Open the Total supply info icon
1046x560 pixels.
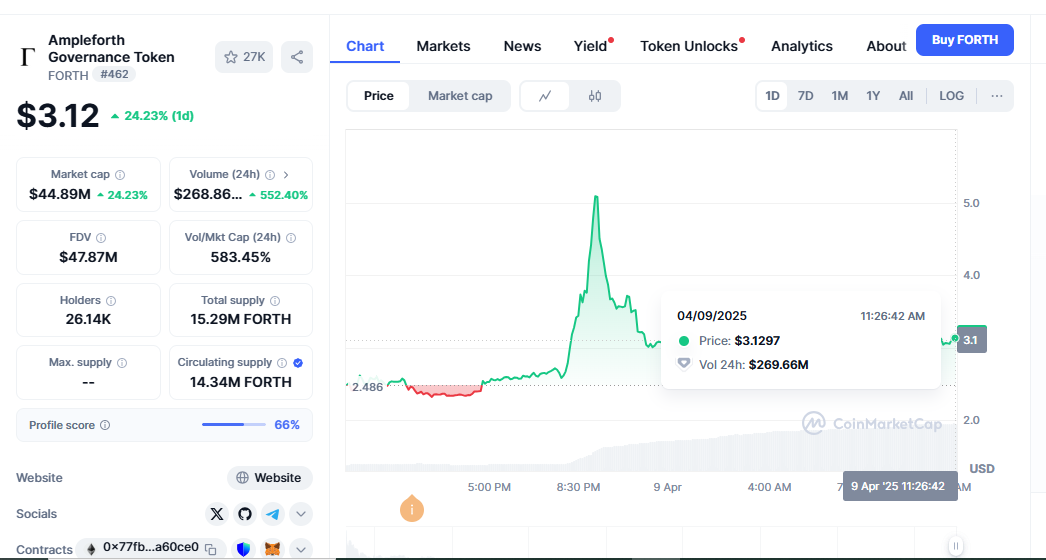[275, 301]
